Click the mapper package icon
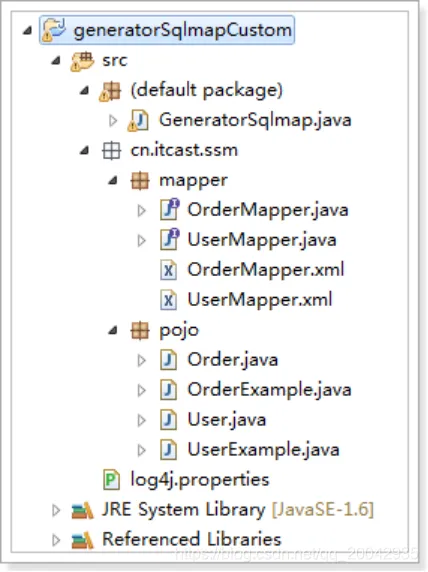 tap(140, 181)
